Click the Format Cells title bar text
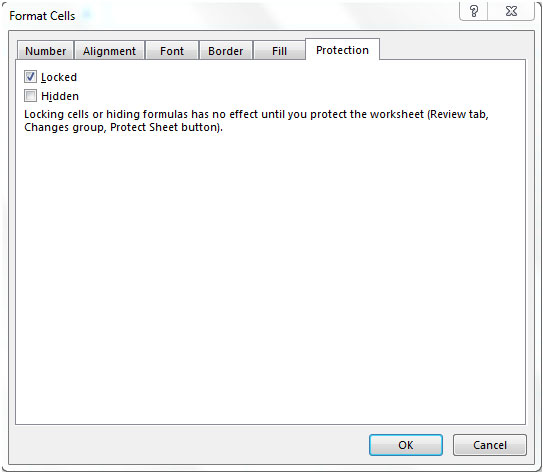Screen dimensions: 544x474 pos(42,16)
